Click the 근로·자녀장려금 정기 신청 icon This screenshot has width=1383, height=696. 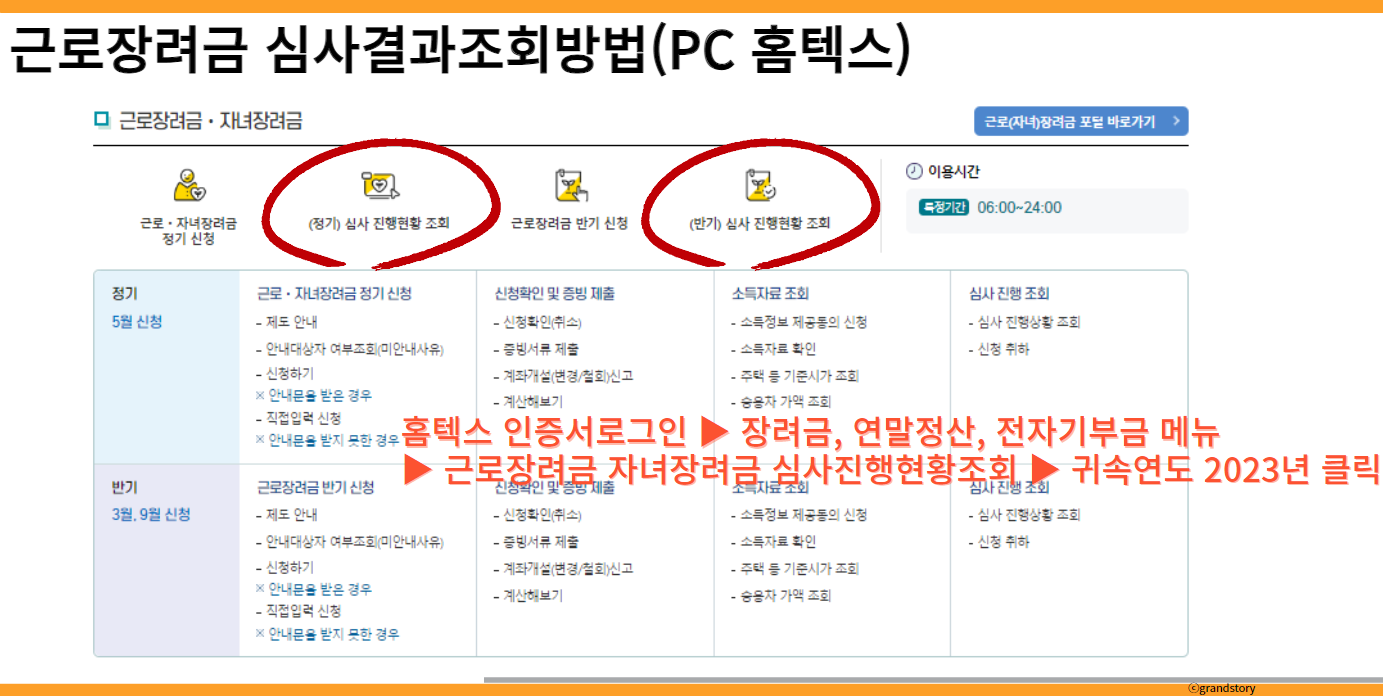point(189,186)
